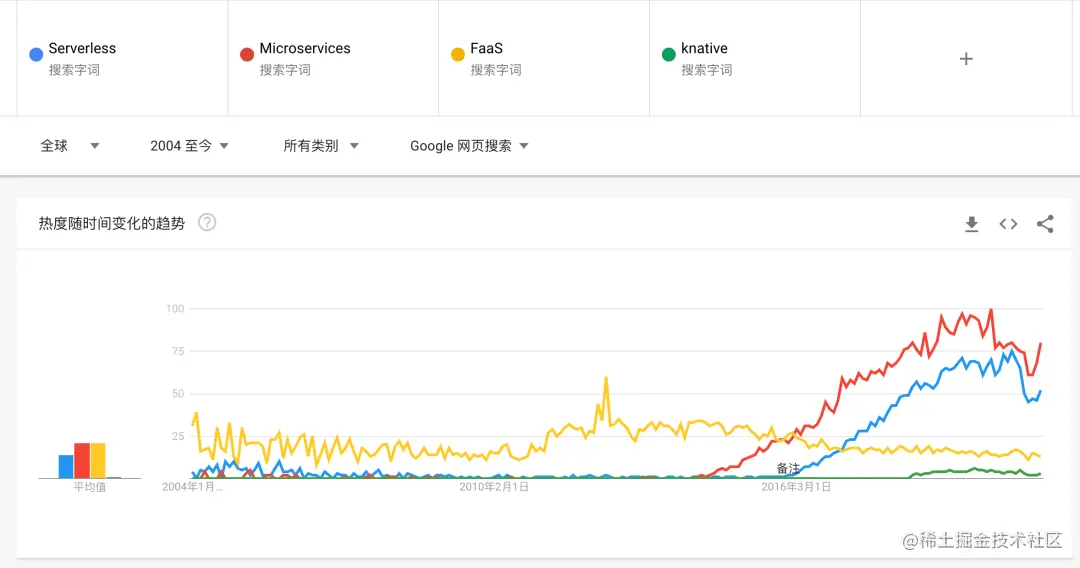Viewport: 1080px width, 568px height.
Task: Expand the 所有类别 category dropdown
Action: coord(321,145)
